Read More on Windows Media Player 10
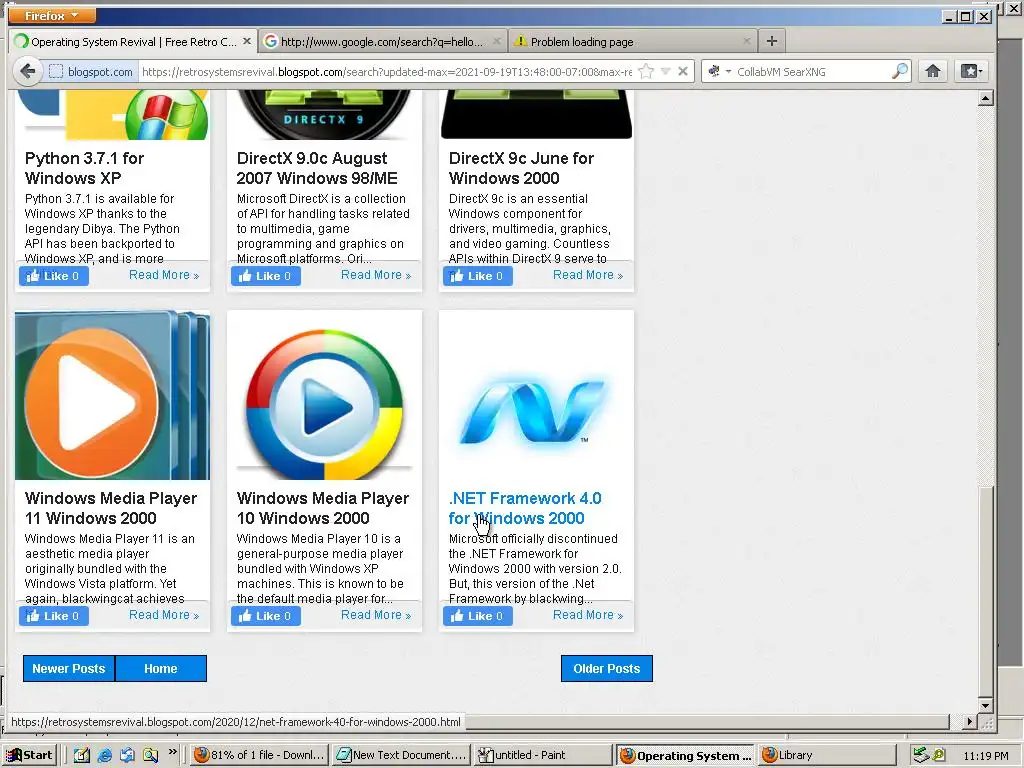1024x768 pixels. (376, 615)
